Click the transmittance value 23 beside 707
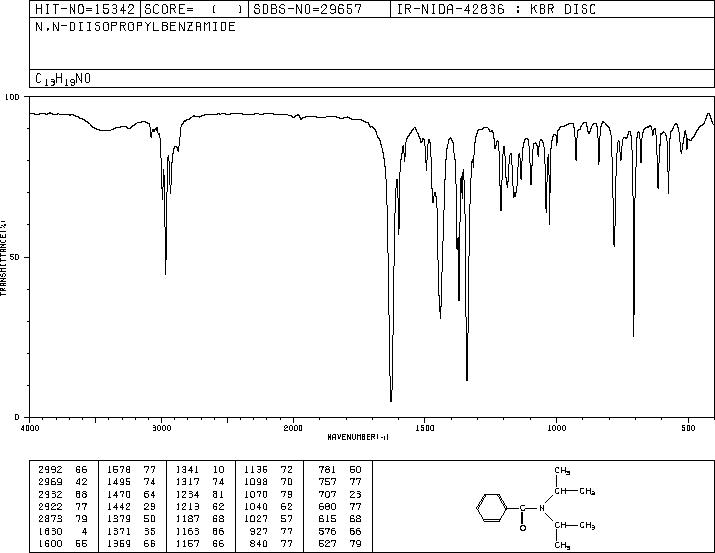 tap(355, 494)
